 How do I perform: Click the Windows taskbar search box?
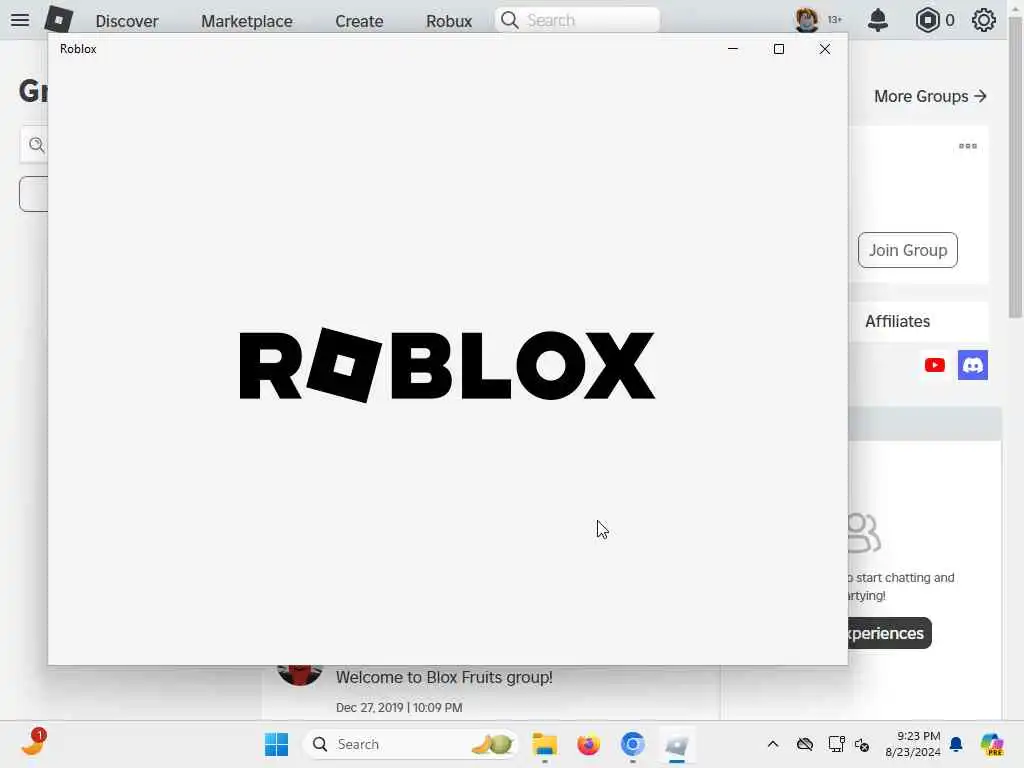(410, 744)
